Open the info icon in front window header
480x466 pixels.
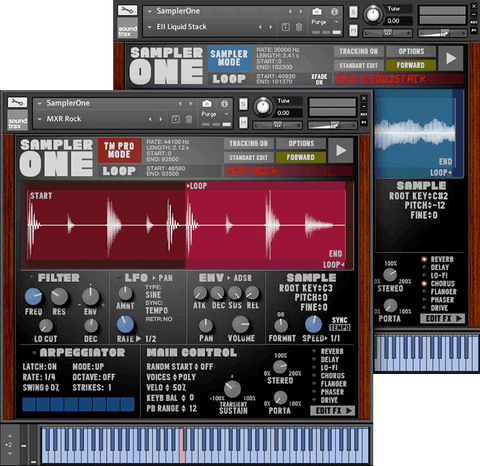coord(225,104)
